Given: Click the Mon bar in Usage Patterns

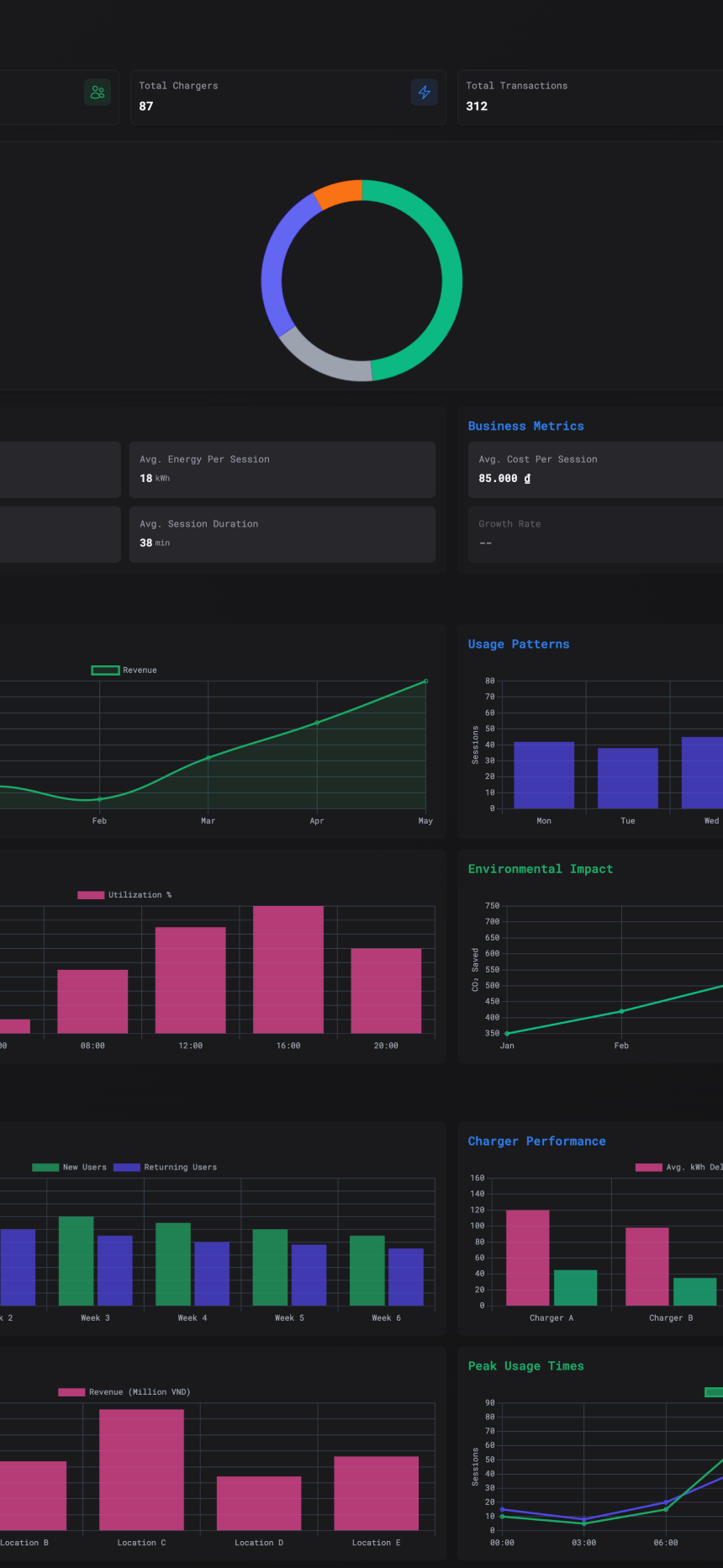Looking at the screenshot, I should (544, 775).
